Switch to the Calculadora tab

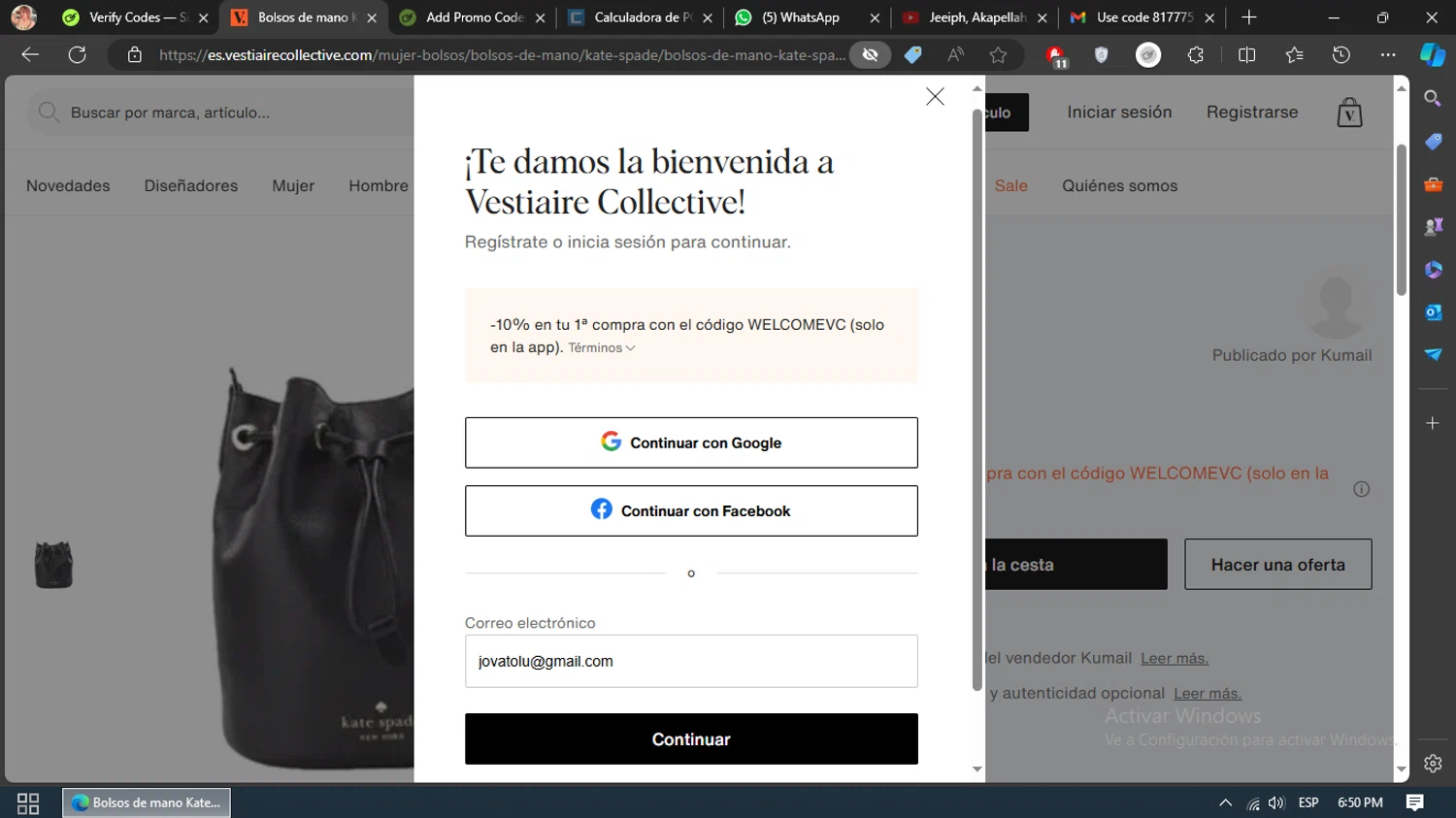[x=641, y=17]
